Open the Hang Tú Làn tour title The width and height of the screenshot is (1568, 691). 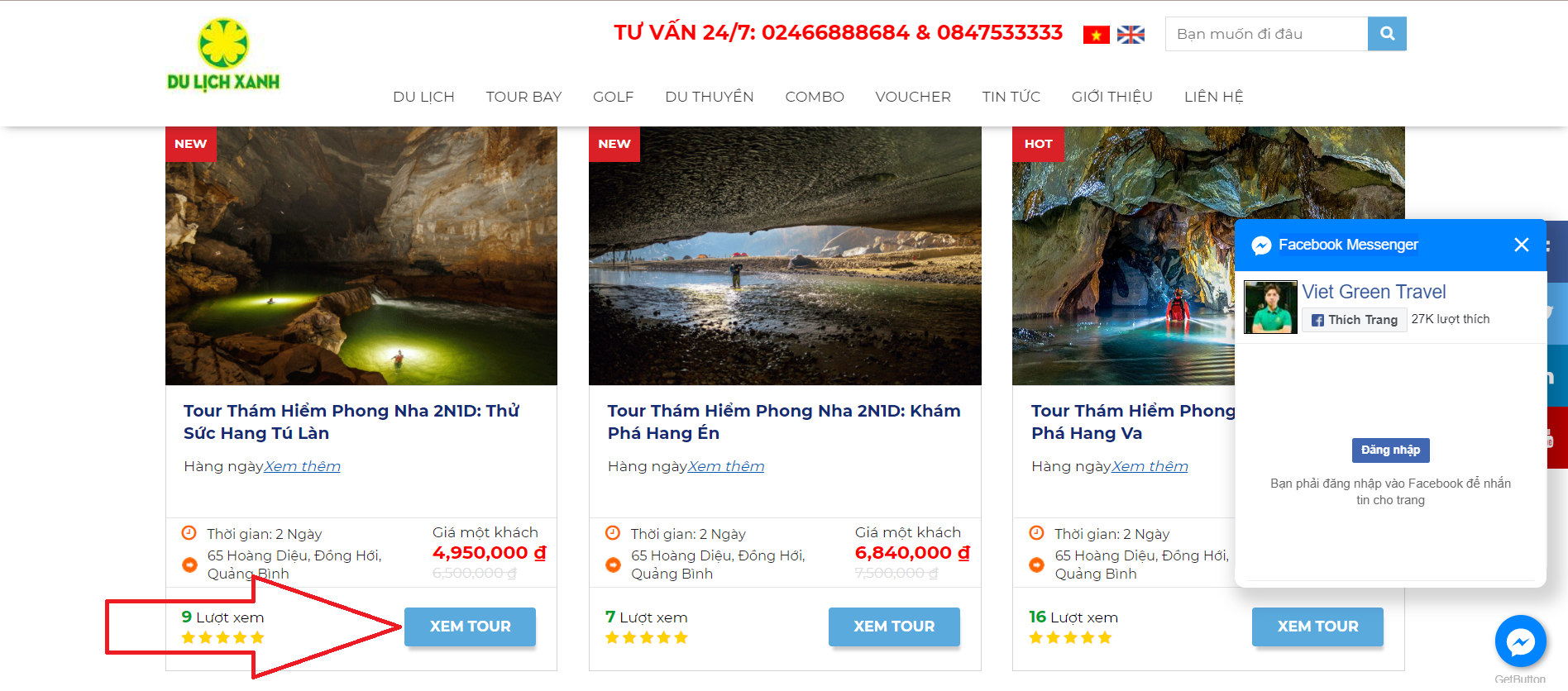(351, 422)
